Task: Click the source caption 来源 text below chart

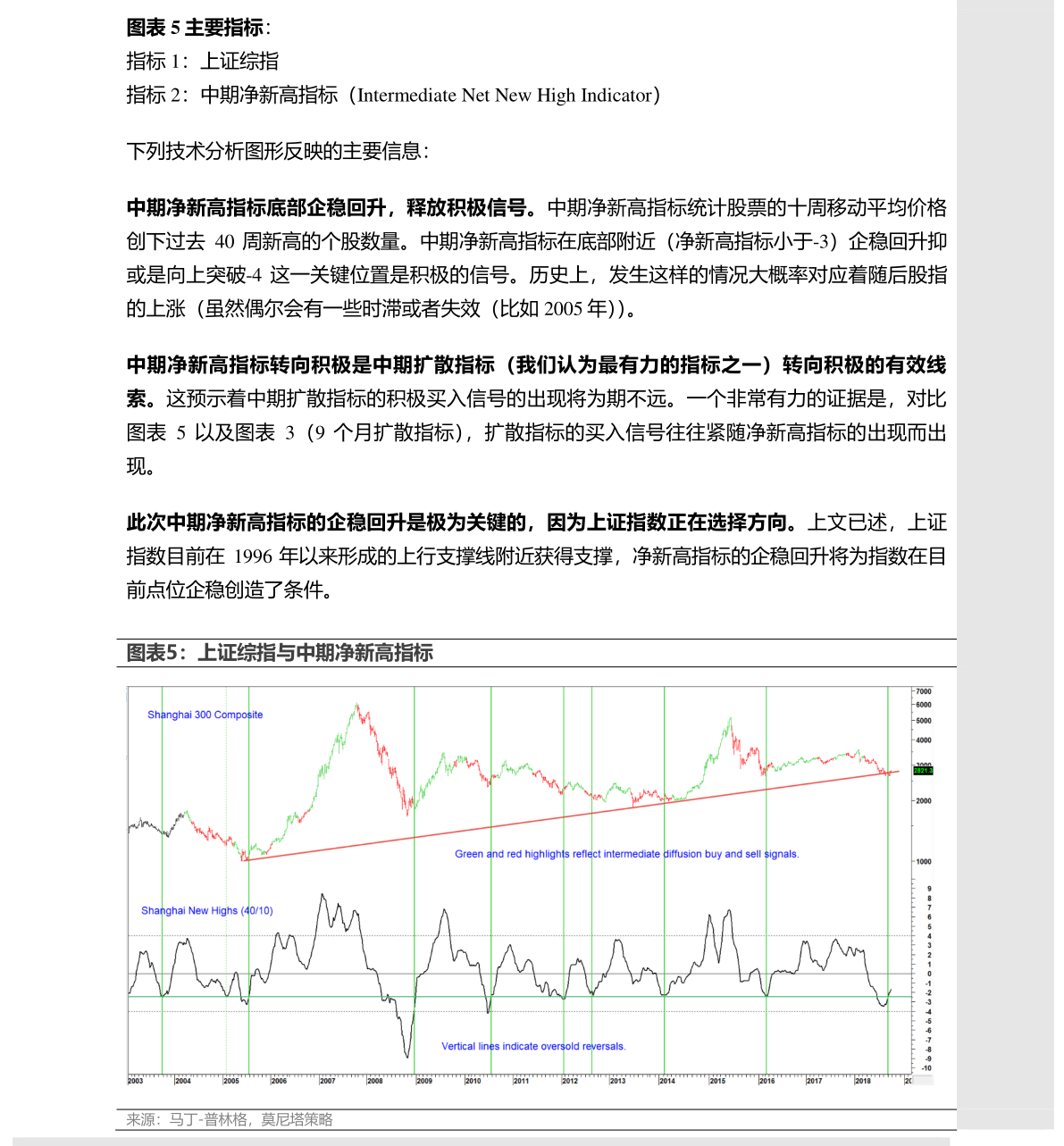Action: pos(229,1119)
